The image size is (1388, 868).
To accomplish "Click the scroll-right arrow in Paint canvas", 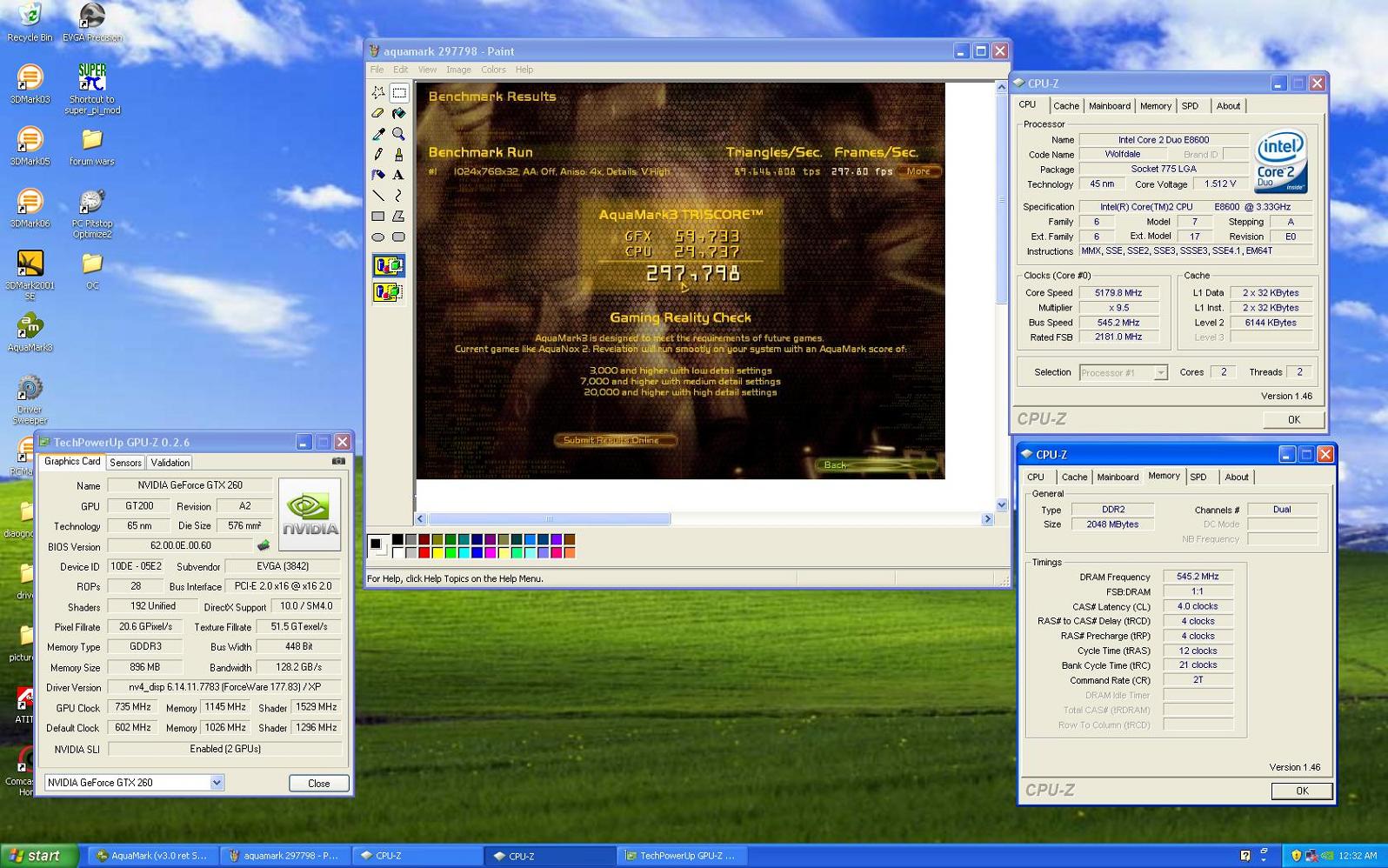I will coord(987,519).
